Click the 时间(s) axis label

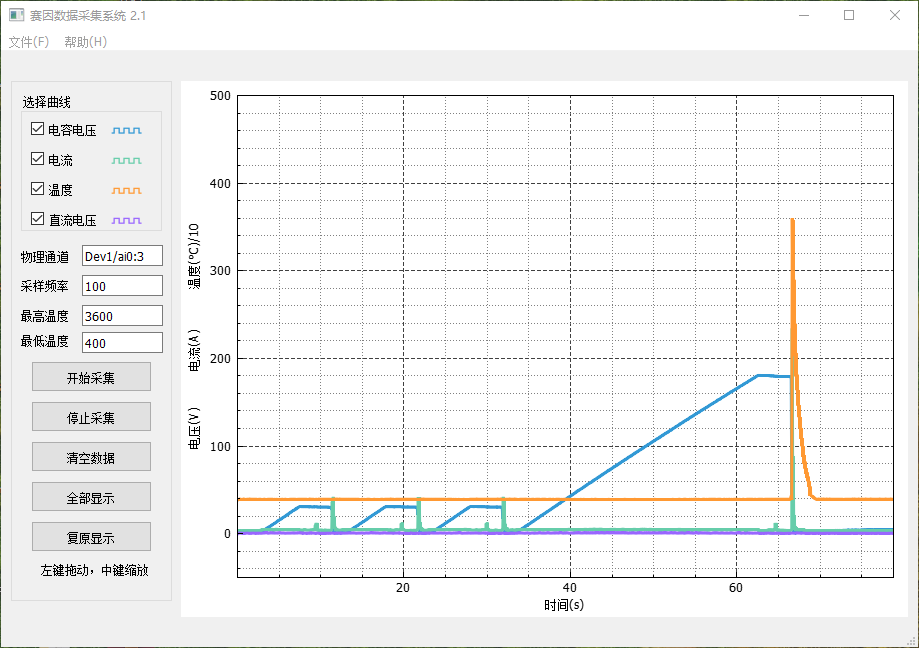(x=564, y=605)
